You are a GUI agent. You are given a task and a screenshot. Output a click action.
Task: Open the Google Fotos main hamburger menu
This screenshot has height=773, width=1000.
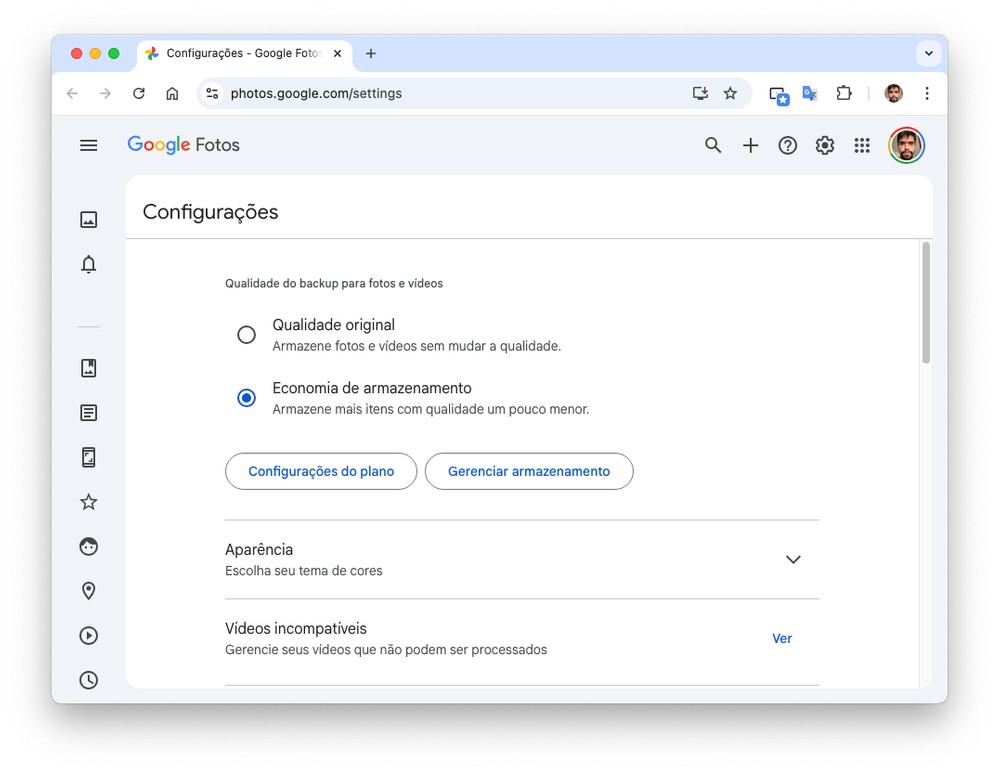coord(89,145)
